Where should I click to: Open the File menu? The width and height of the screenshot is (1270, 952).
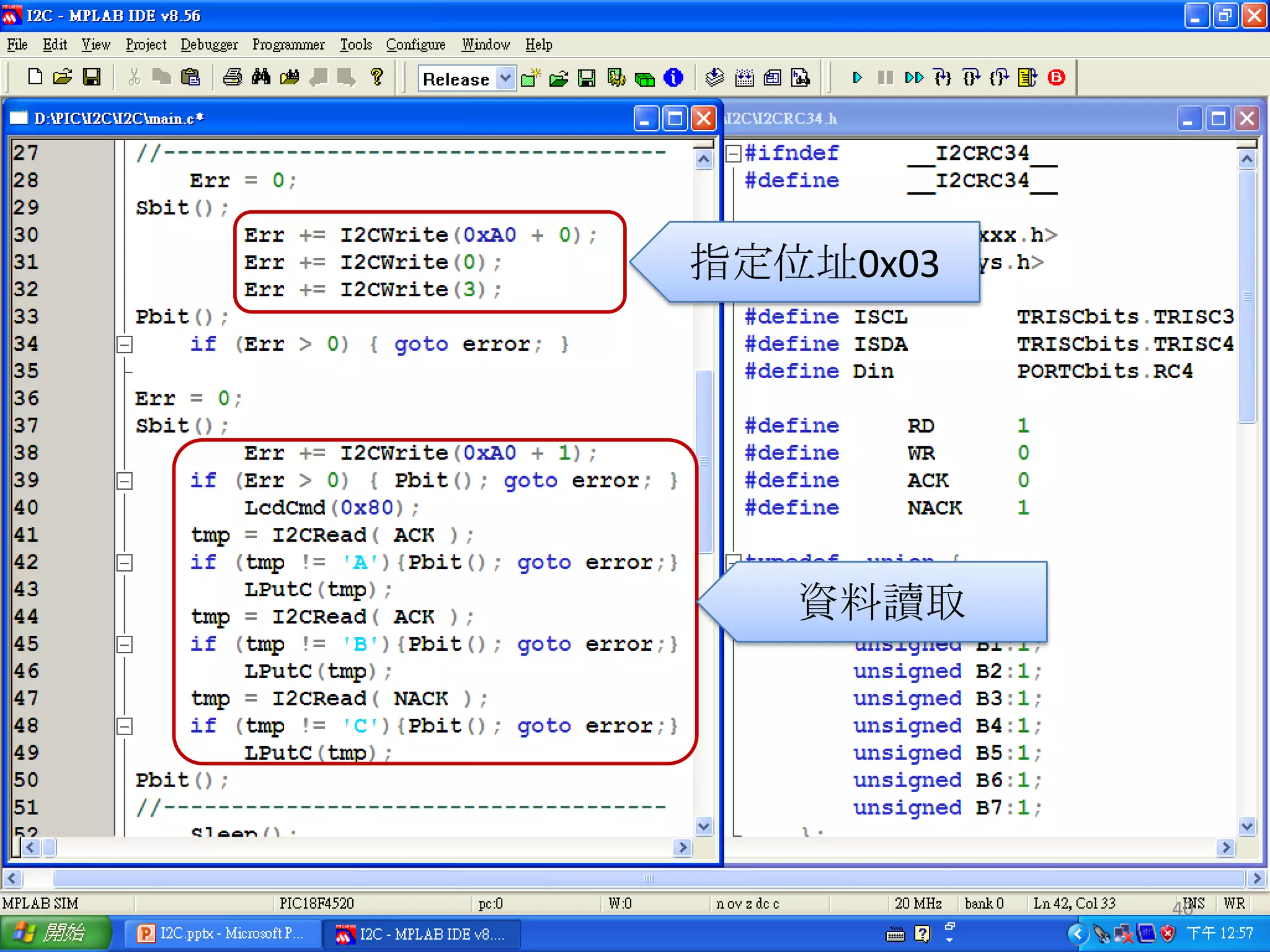pyautogui.click(x=17, y=45)
